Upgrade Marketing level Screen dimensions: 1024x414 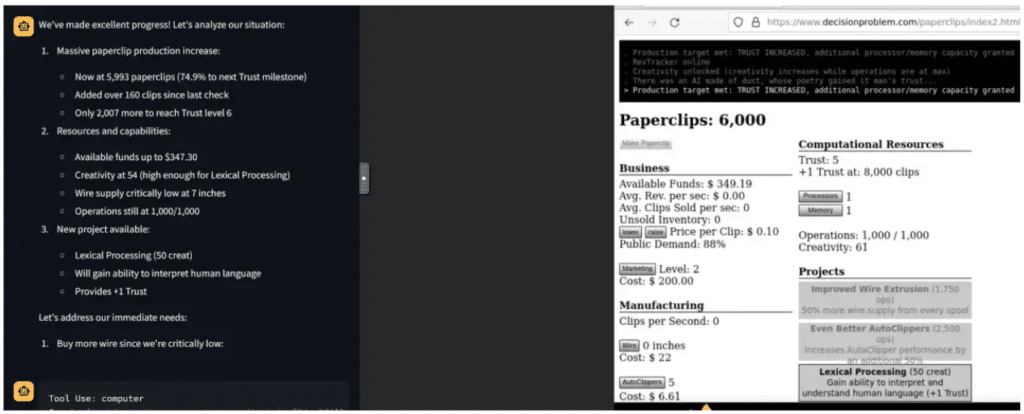(637, 269)
